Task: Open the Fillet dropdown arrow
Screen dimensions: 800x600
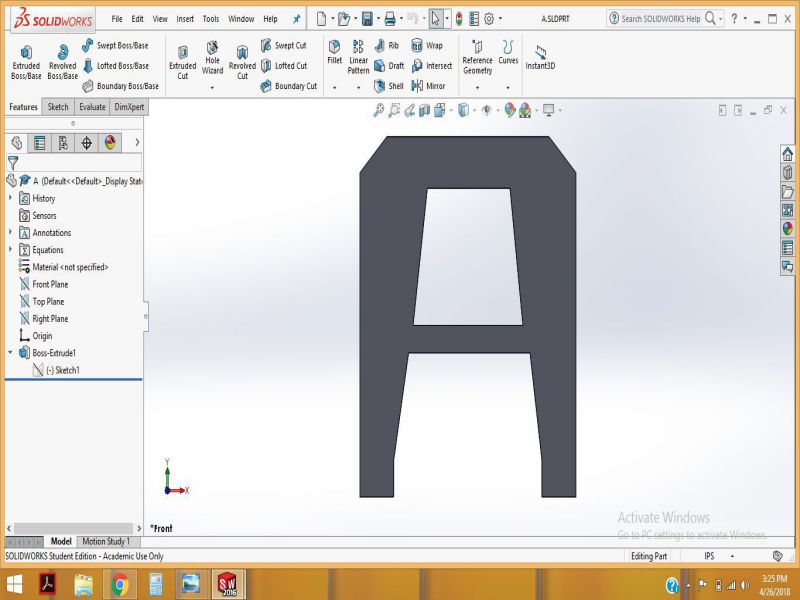Action: tap(335, 88)
